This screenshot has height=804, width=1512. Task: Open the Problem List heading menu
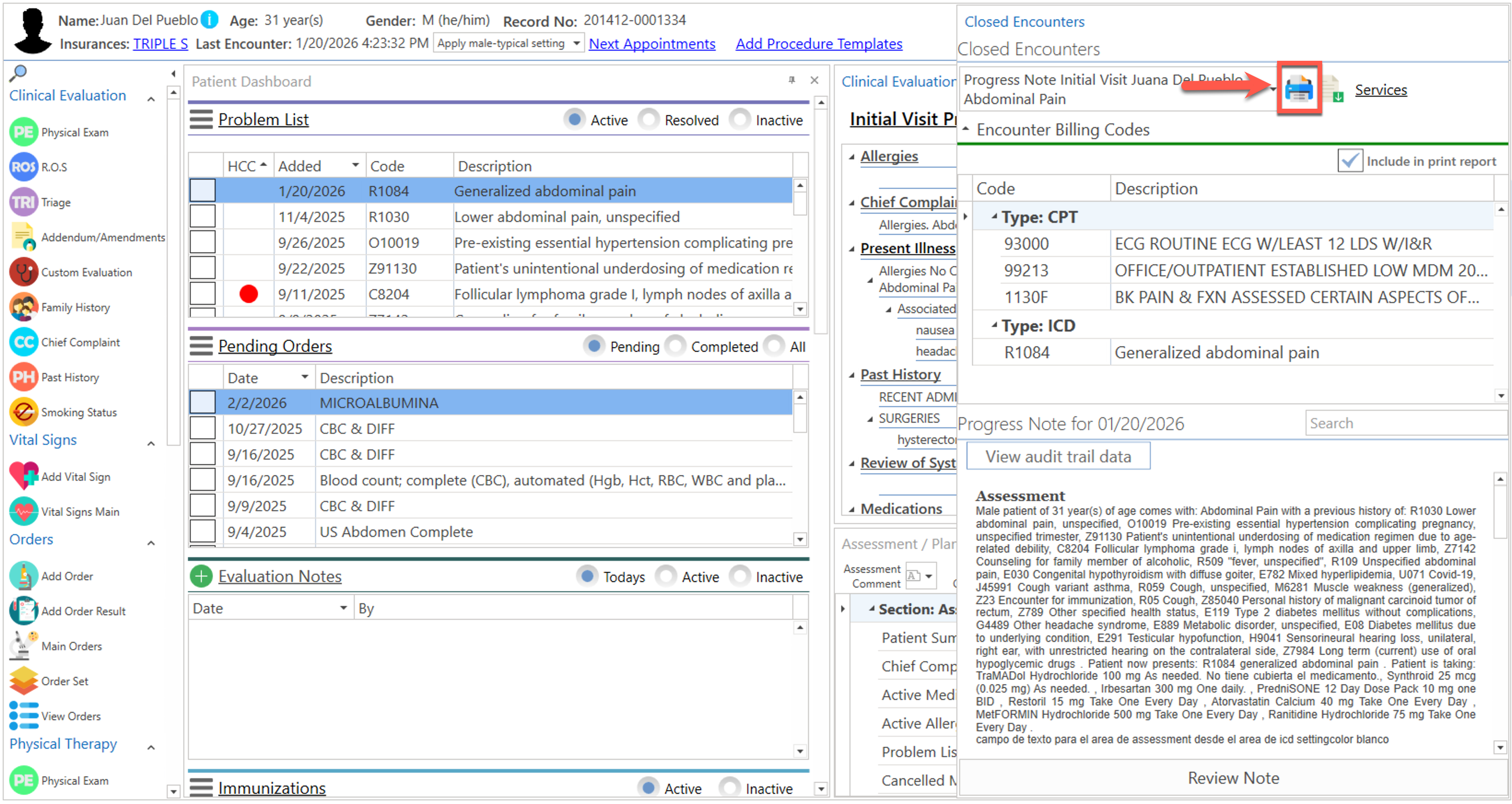point(201,119)
